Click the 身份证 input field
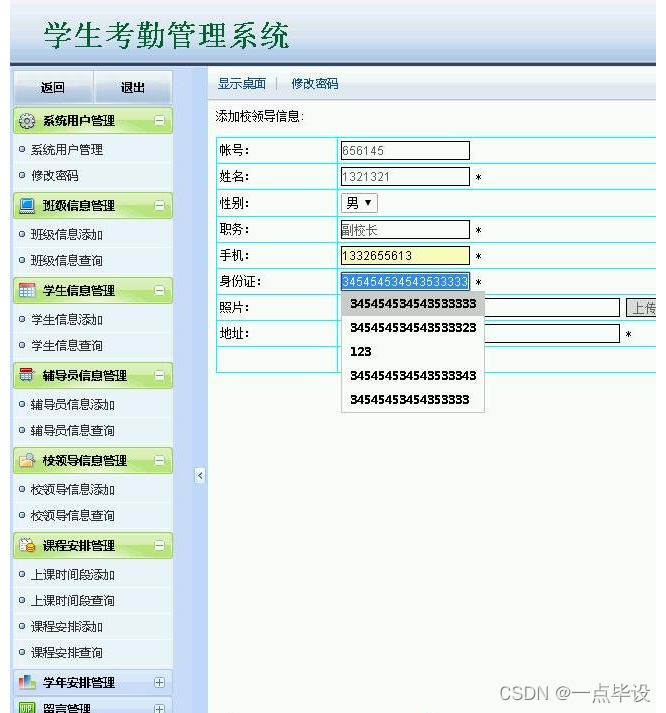Viewport: 666px width, 713px height. pos(405,281)
